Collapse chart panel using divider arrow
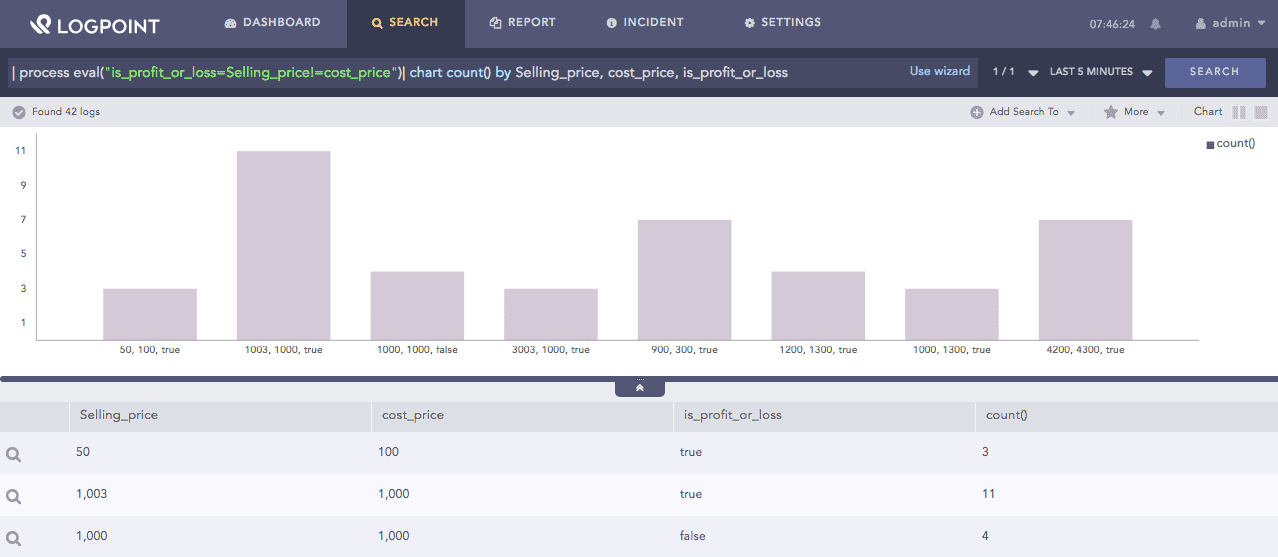Screen dimensions: 1278x557 pos(639,387)
